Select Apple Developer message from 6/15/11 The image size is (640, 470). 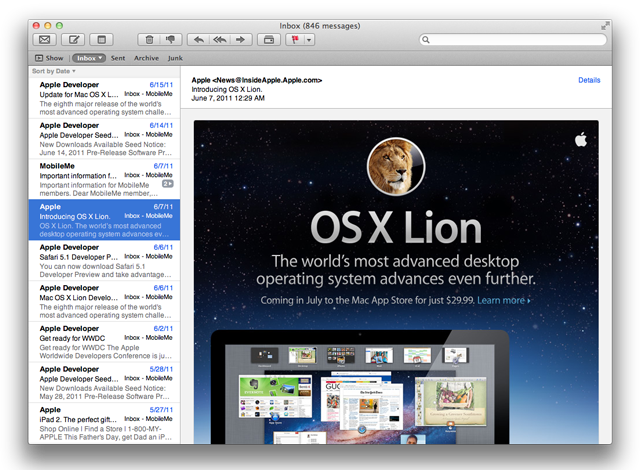pyautogui.click(x=104, y=98)
